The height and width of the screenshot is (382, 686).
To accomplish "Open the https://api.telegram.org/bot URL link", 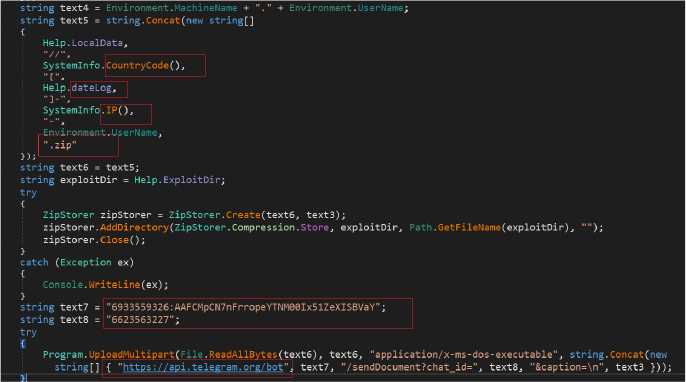I will click(203, 367).
